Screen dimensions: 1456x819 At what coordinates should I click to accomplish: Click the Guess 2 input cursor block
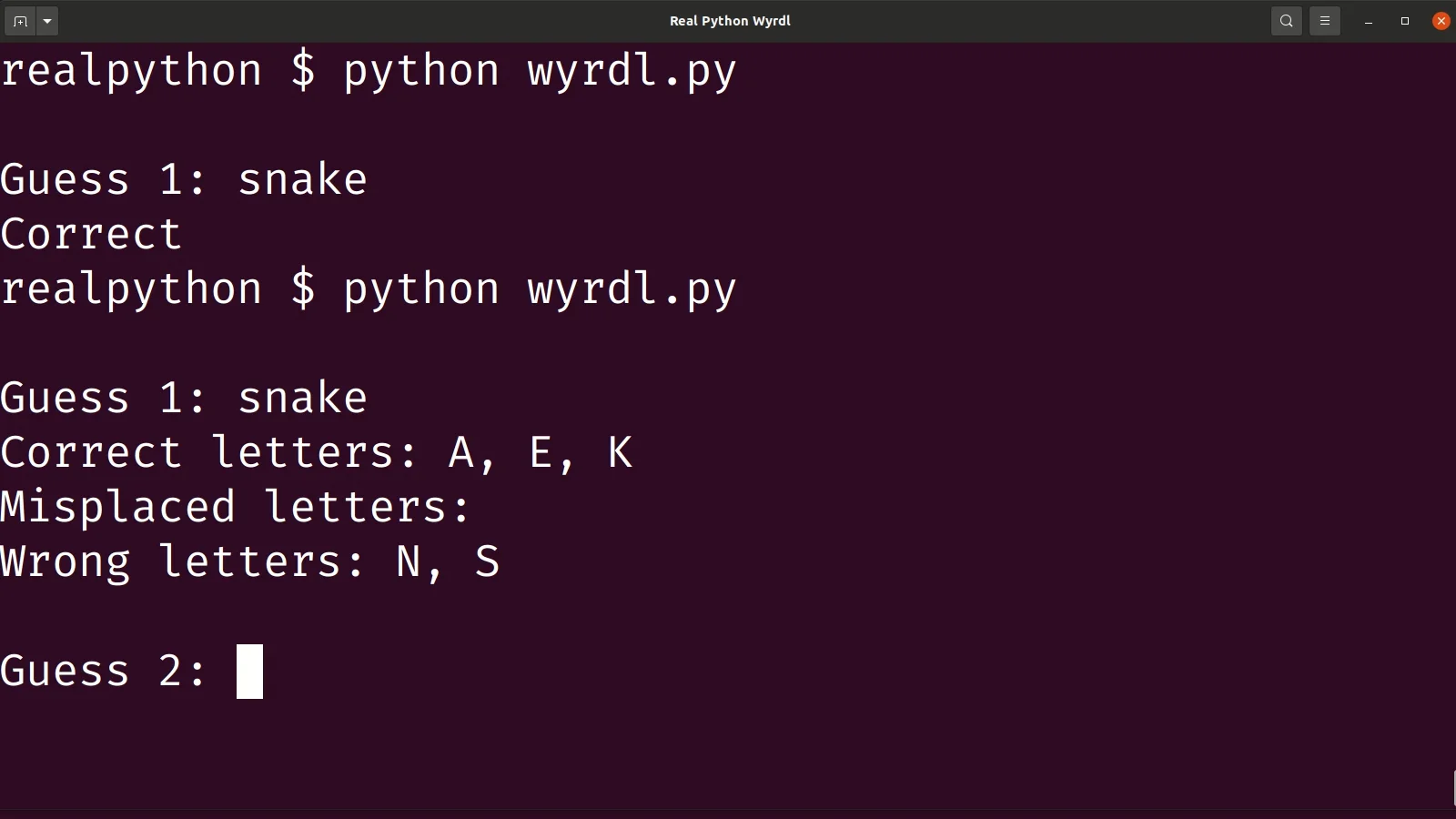(249, 672)
